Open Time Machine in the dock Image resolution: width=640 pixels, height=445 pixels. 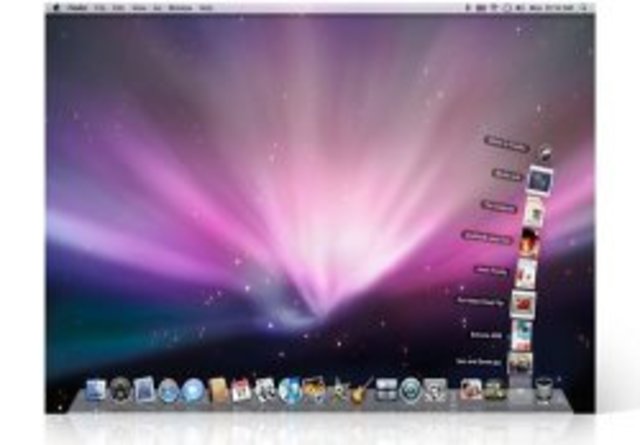pyautogui.click(x=410, y=389)
